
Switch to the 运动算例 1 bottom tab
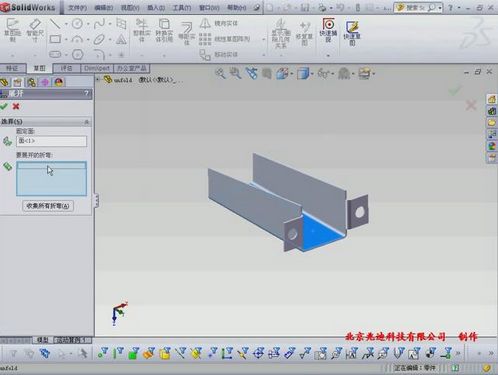[x=72, y=340]
